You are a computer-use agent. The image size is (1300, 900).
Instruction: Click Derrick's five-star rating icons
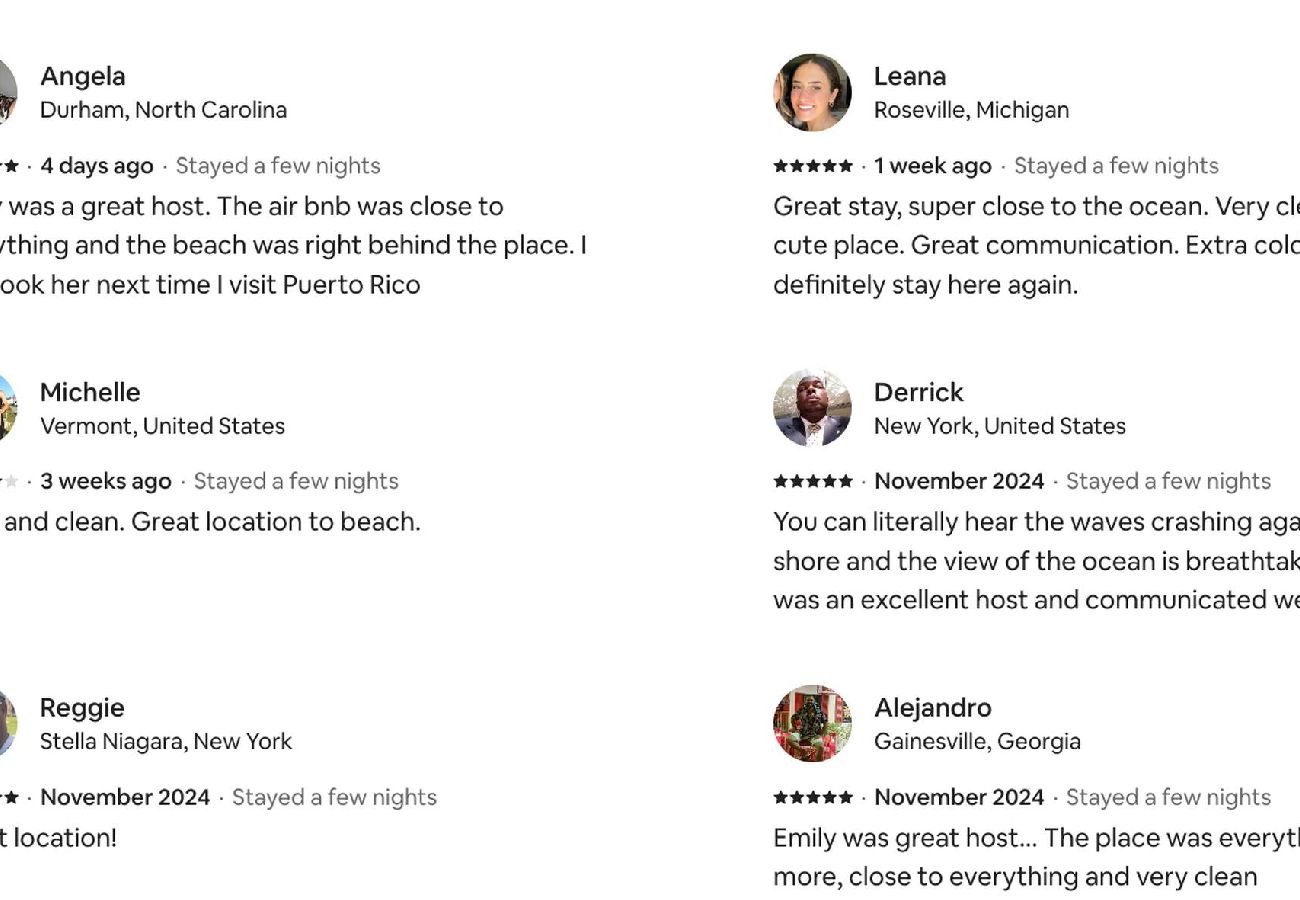point(813,482)
